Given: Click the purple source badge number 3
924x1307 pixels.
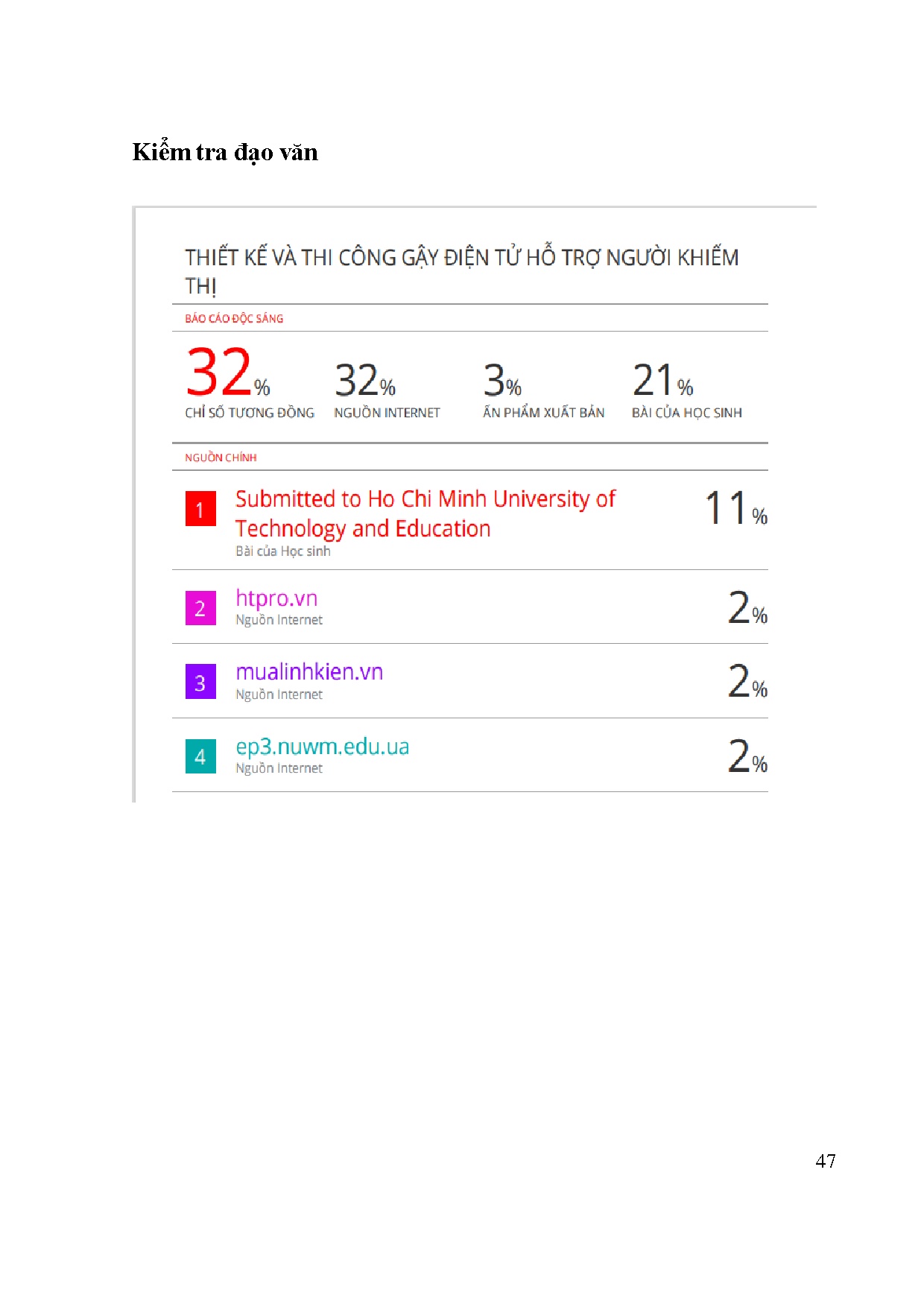Looking at the screenshot, I should [x=200, y=682].
